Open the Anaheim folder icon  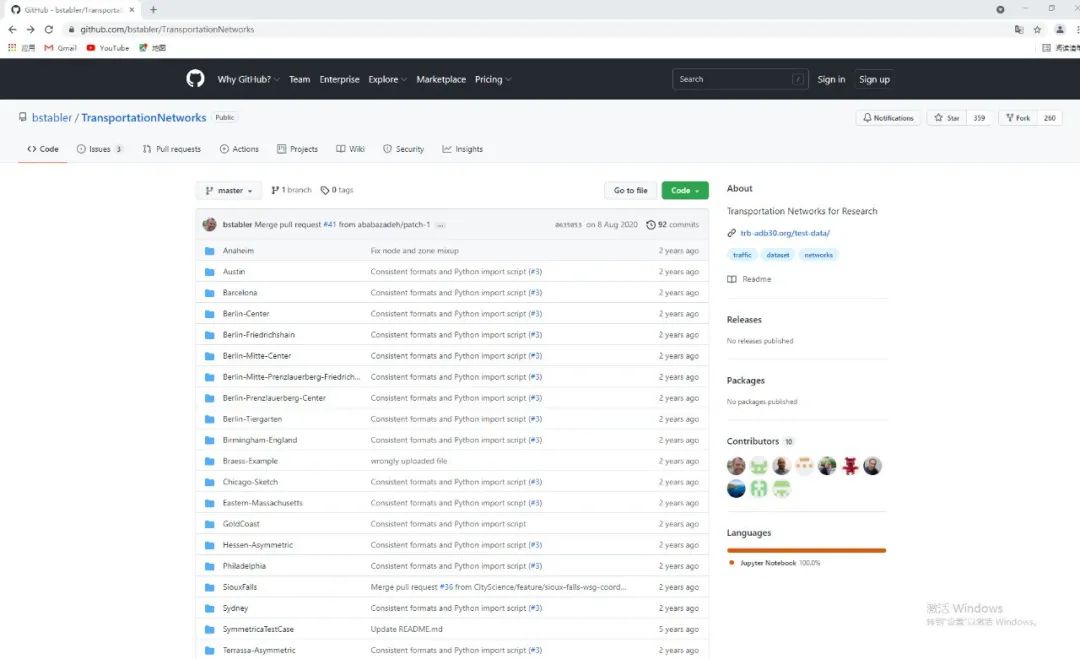[x=209, y=251]
